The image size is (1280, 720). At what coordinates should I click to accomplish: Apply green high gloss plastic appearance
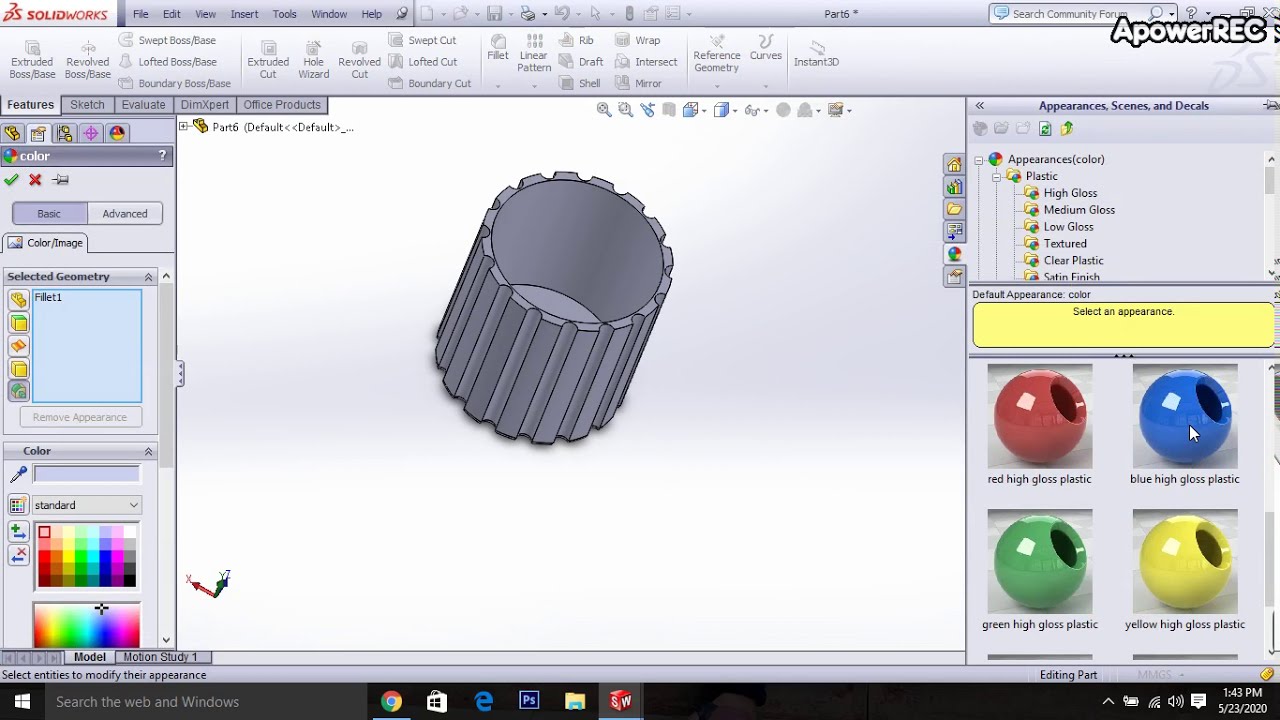pyautogui.click(x=1040, y=561)
